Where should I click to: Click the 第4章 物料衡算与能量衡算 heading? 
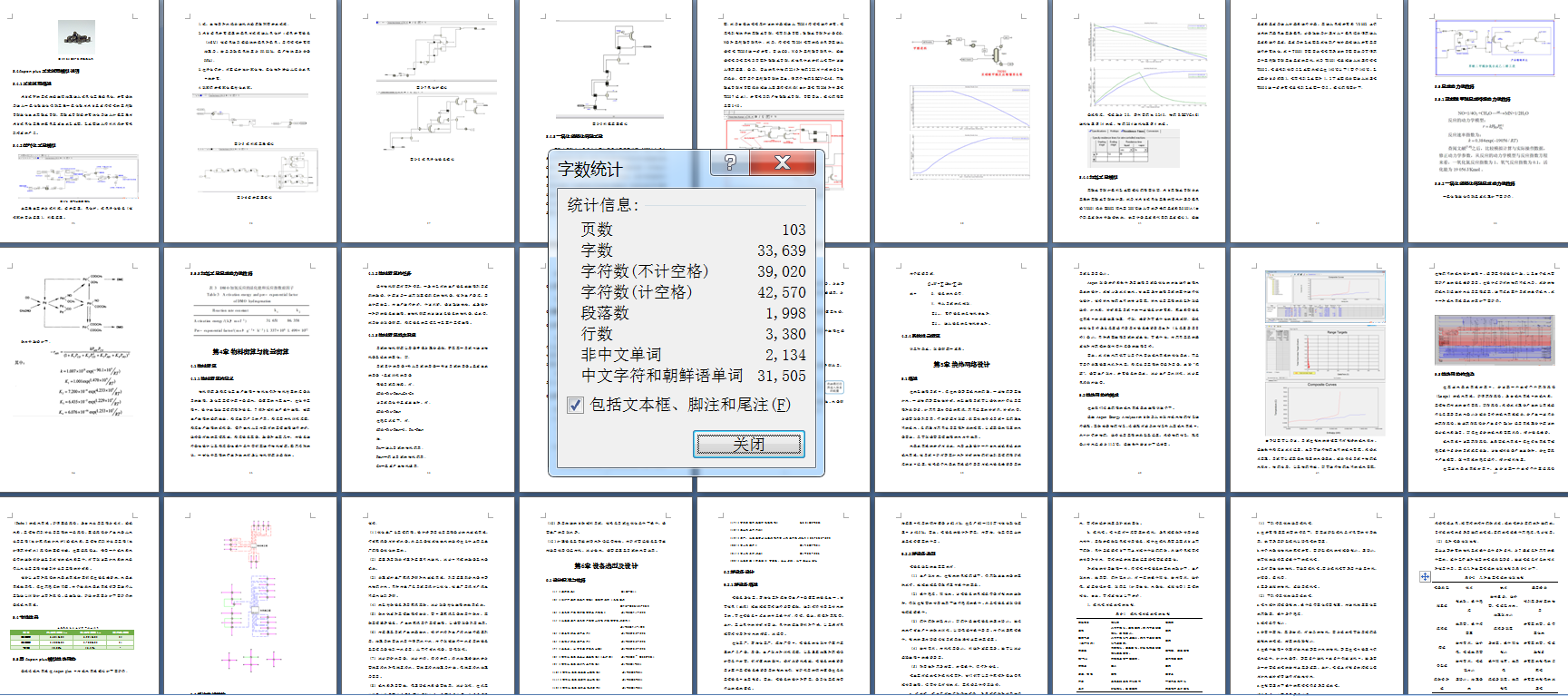click(x=250, y=351)
